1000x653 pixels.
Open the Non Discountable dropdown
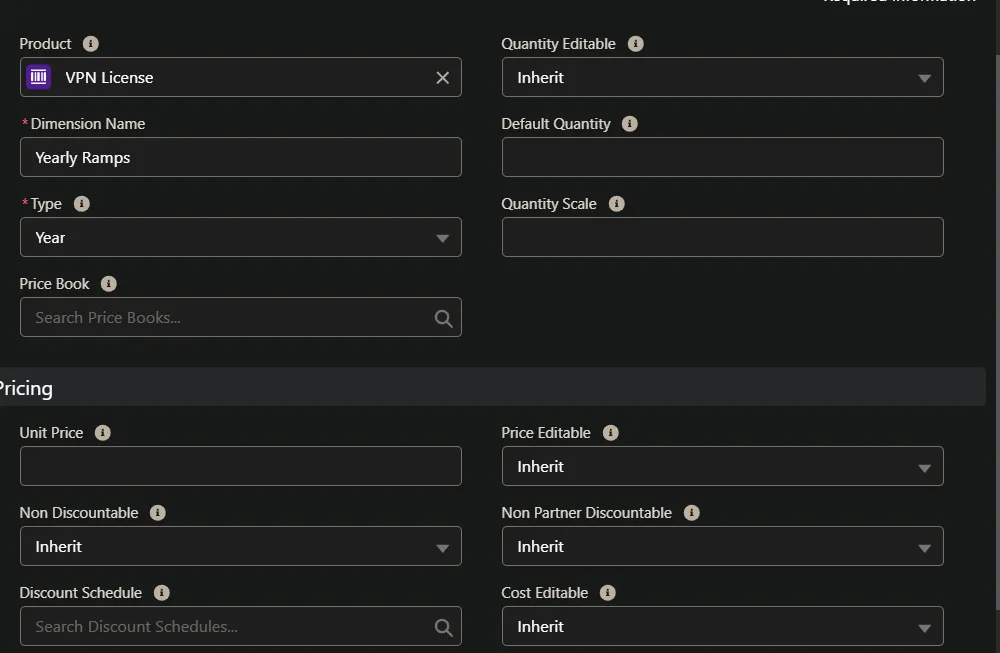[240, 546]
